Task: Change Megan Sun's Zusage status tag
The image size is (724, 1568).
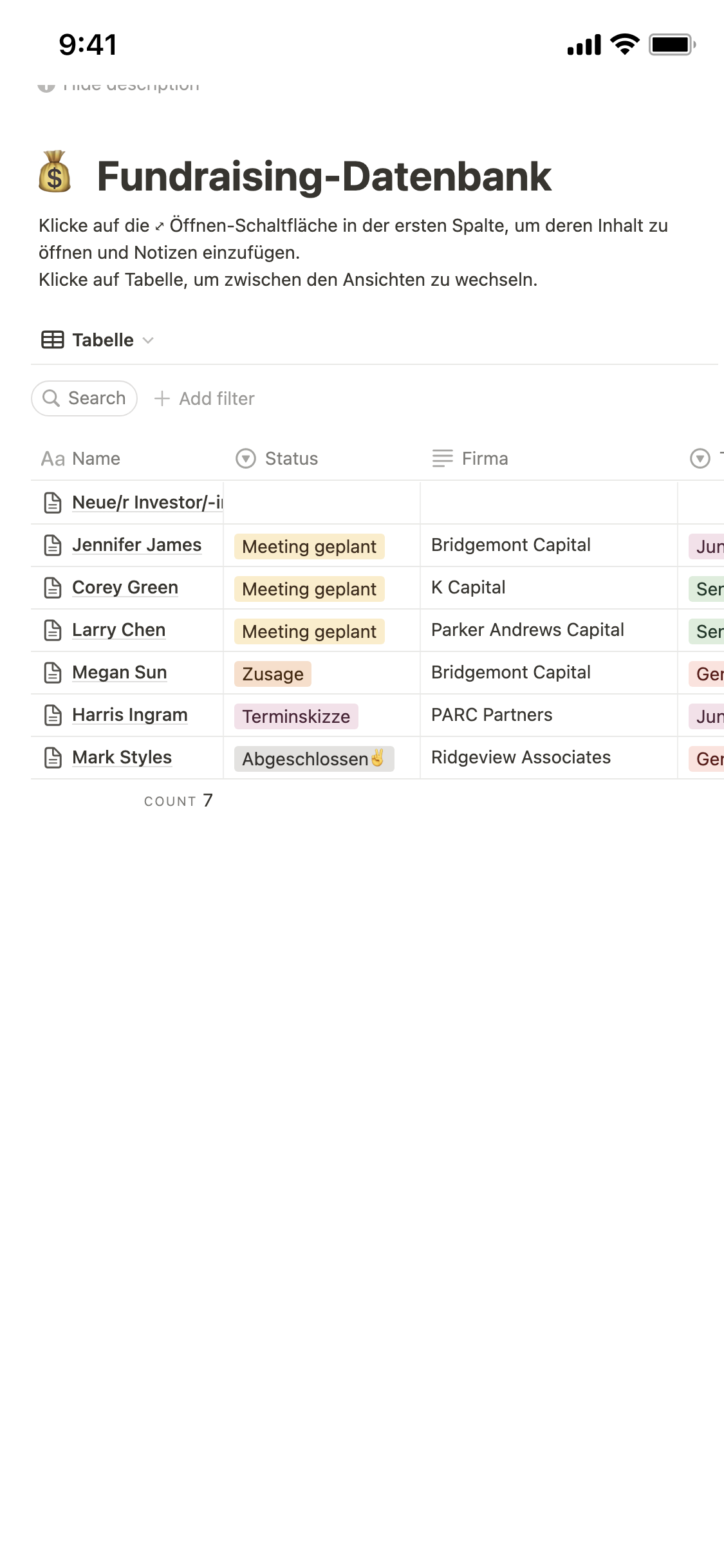Action: tap(273, 674)
